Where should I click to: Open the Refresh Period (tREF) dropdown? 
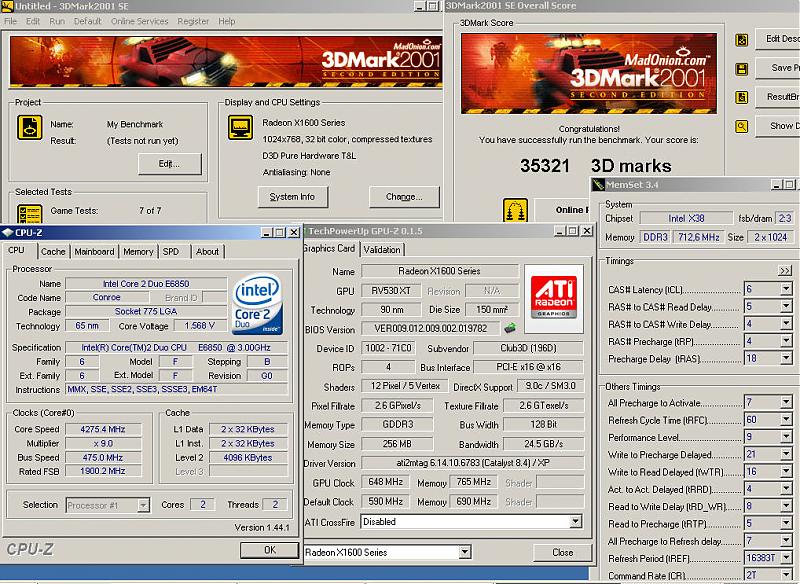click(x=786, y=558)
